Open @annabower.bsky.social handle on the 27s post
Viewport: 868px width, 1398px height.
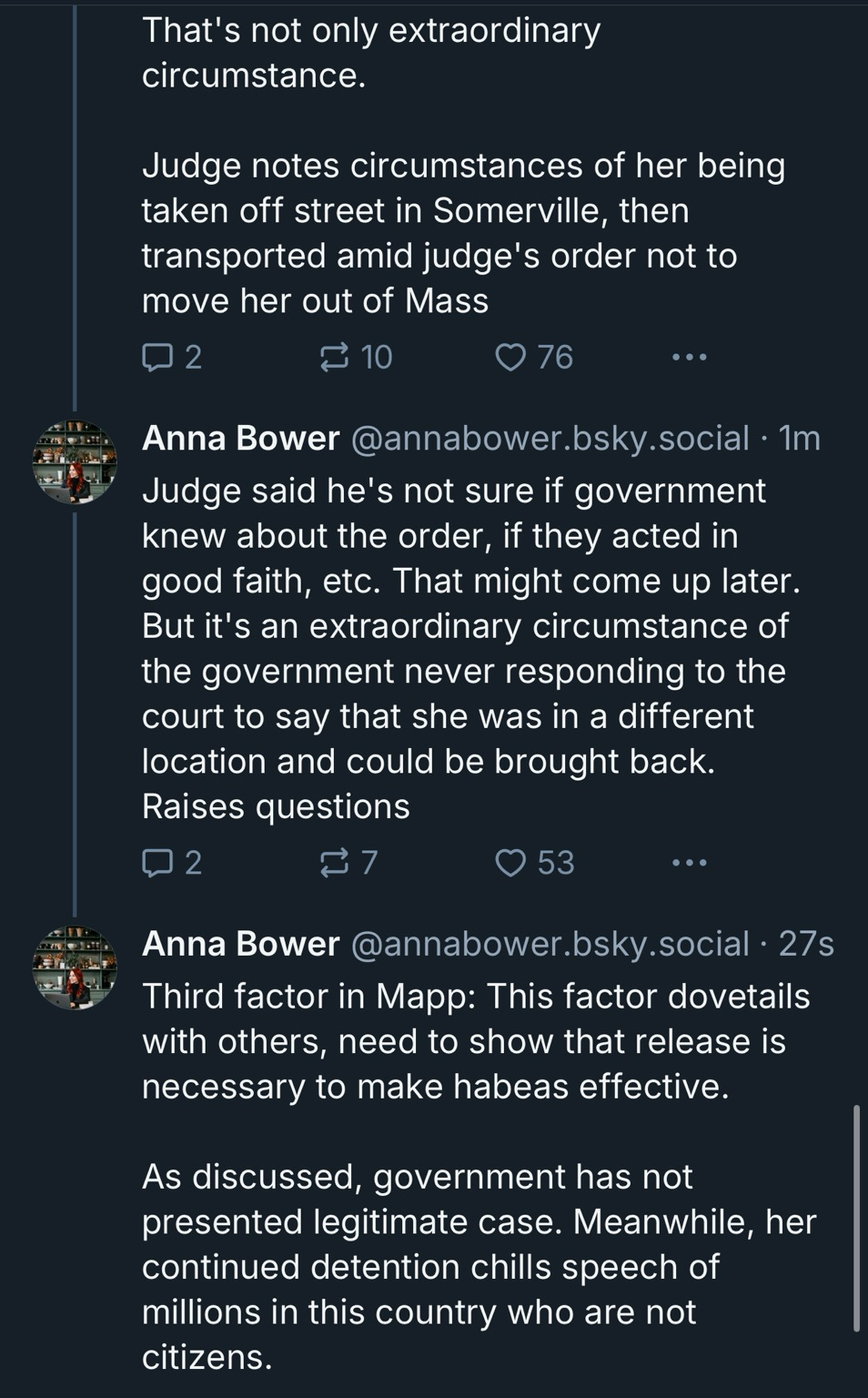(550, 944)
